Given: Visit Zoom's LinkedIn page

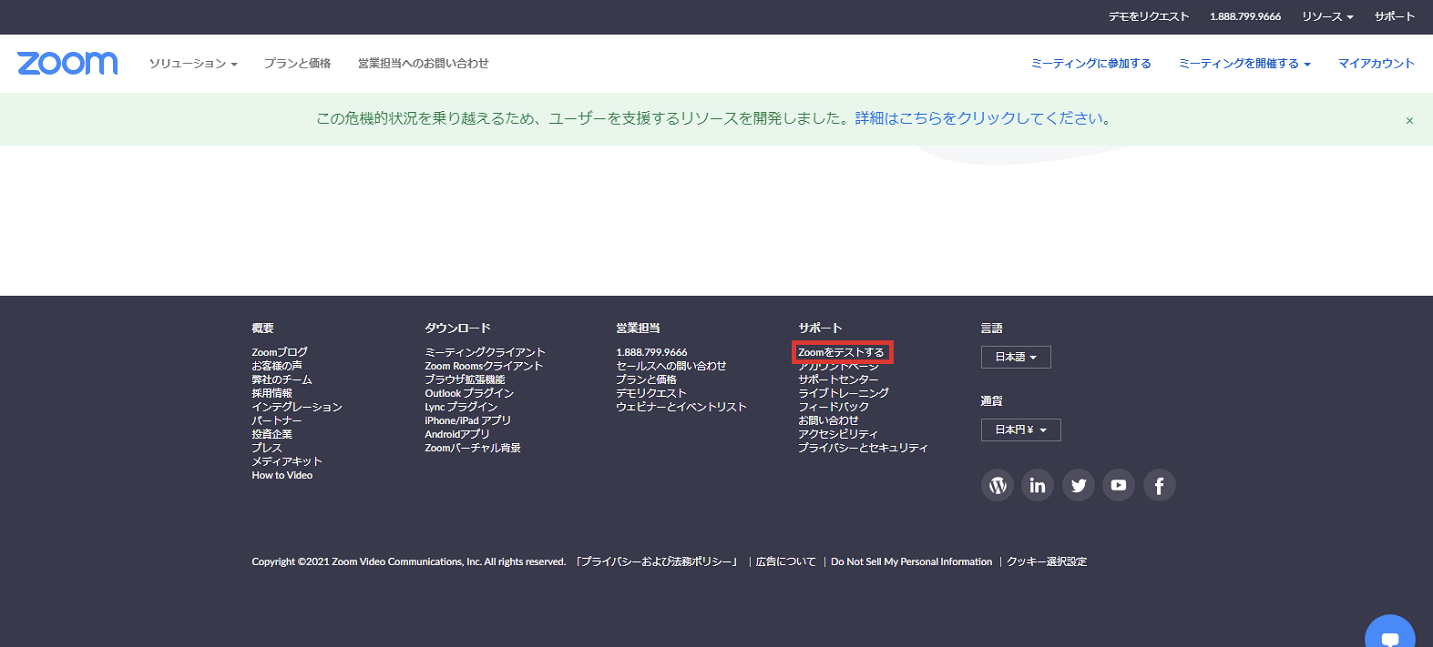Looking at the screenshot, I should tap(1037, 484).
